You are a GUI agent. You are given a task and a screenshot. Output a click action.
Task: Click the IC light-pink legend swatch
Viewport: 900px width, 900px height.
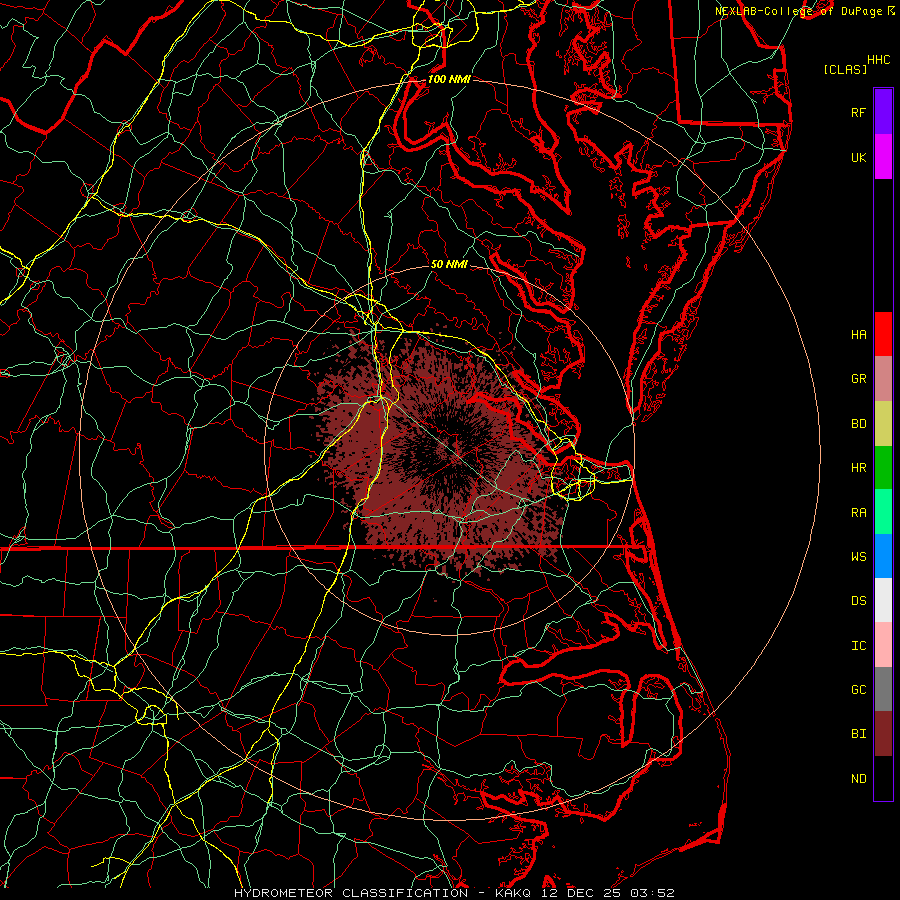tap(883, 645)
